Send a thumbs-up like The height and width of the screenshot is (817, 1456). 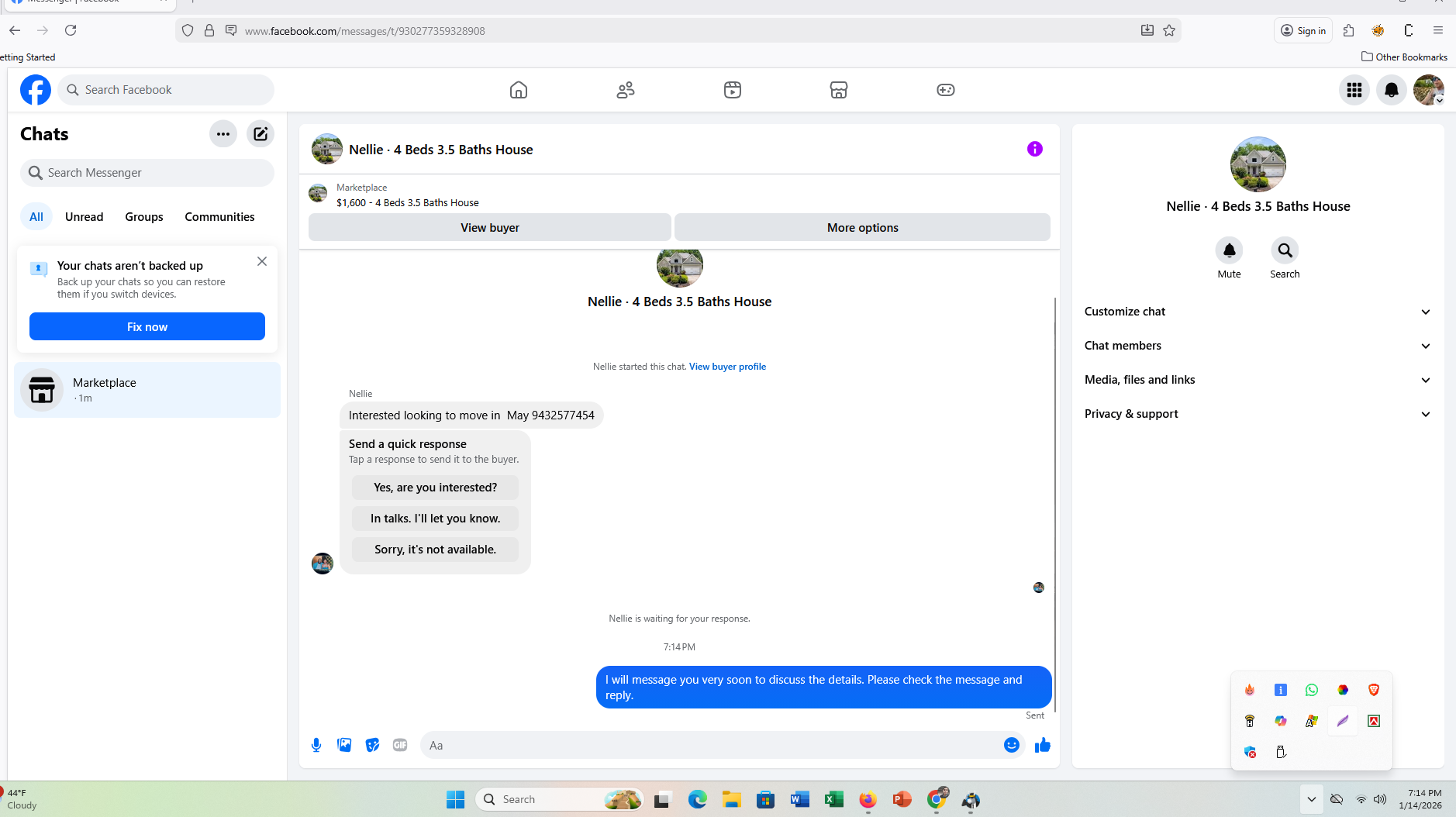[1043, 745]
